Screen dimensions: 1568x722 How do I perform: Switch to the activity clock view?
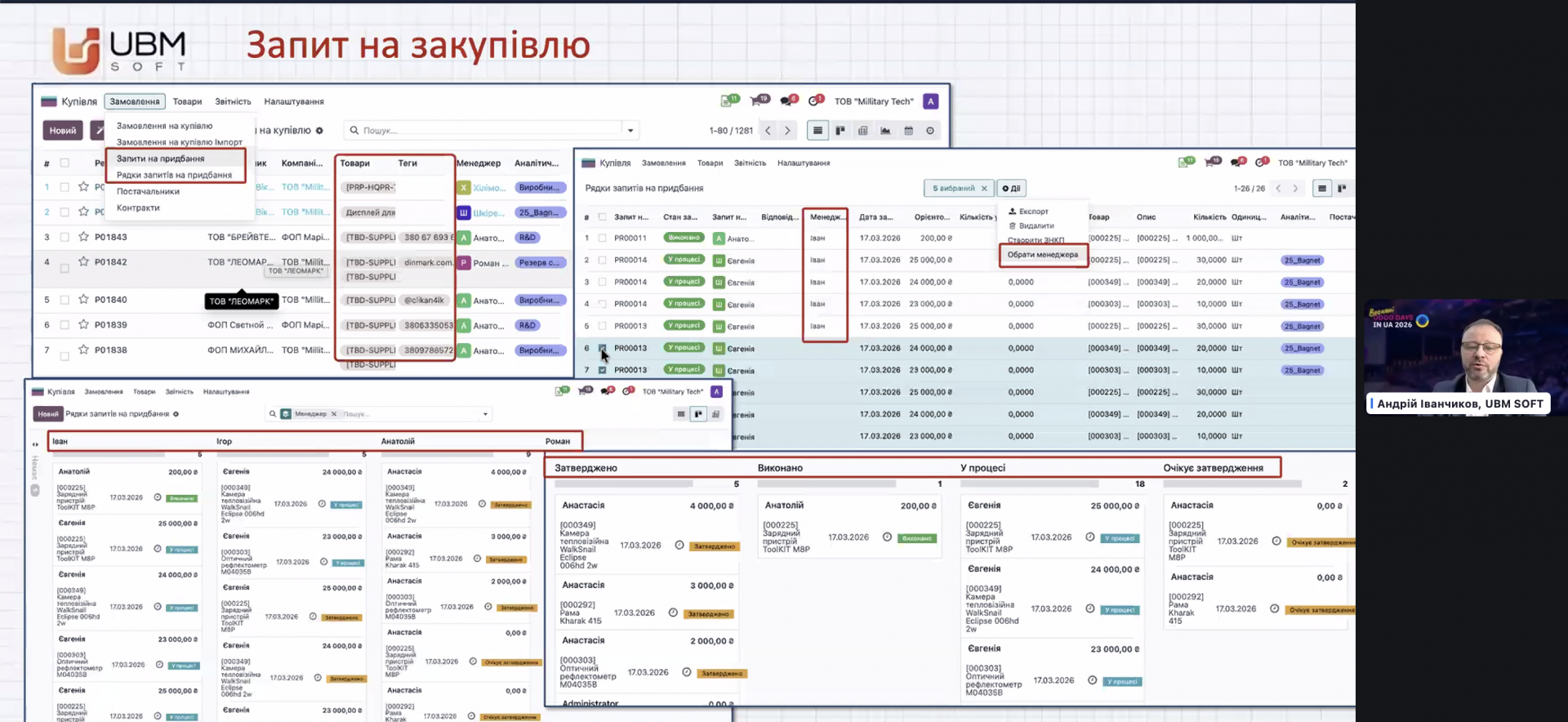click(x=930, y=131)
